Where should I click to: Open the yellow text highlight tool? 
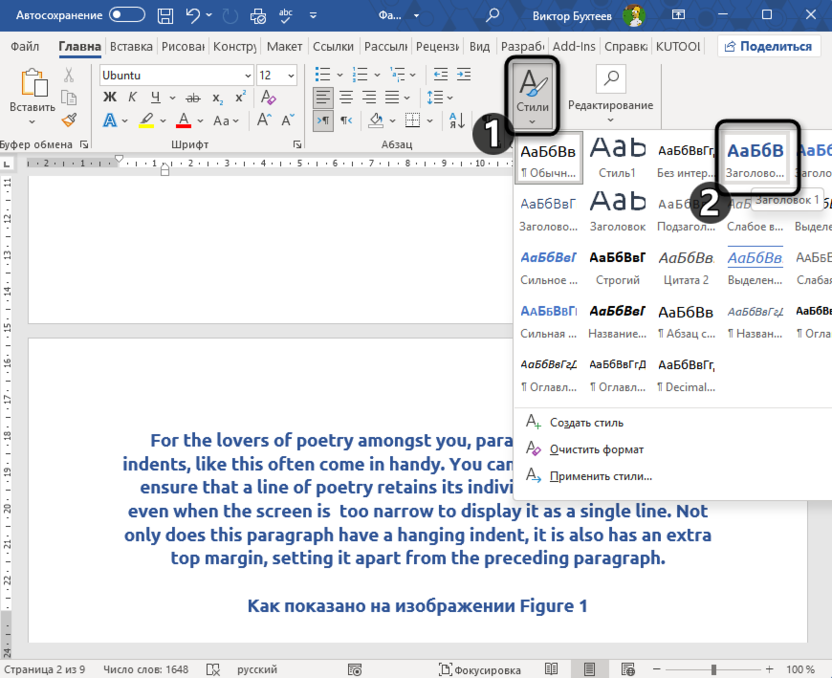[x=147, y=119]
